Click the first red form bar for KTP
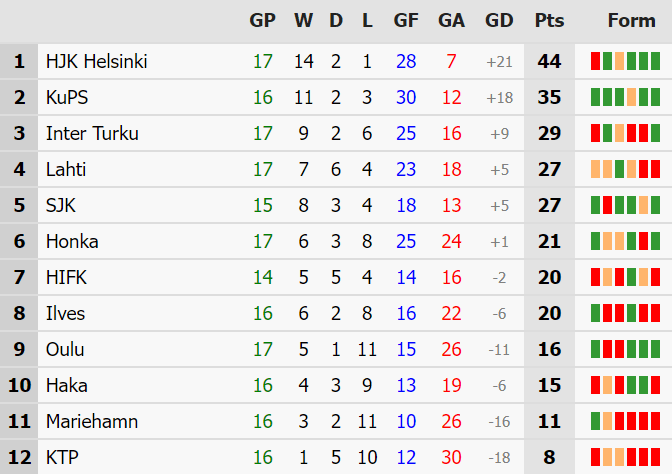The image size is (672, 474). (595, 457)
